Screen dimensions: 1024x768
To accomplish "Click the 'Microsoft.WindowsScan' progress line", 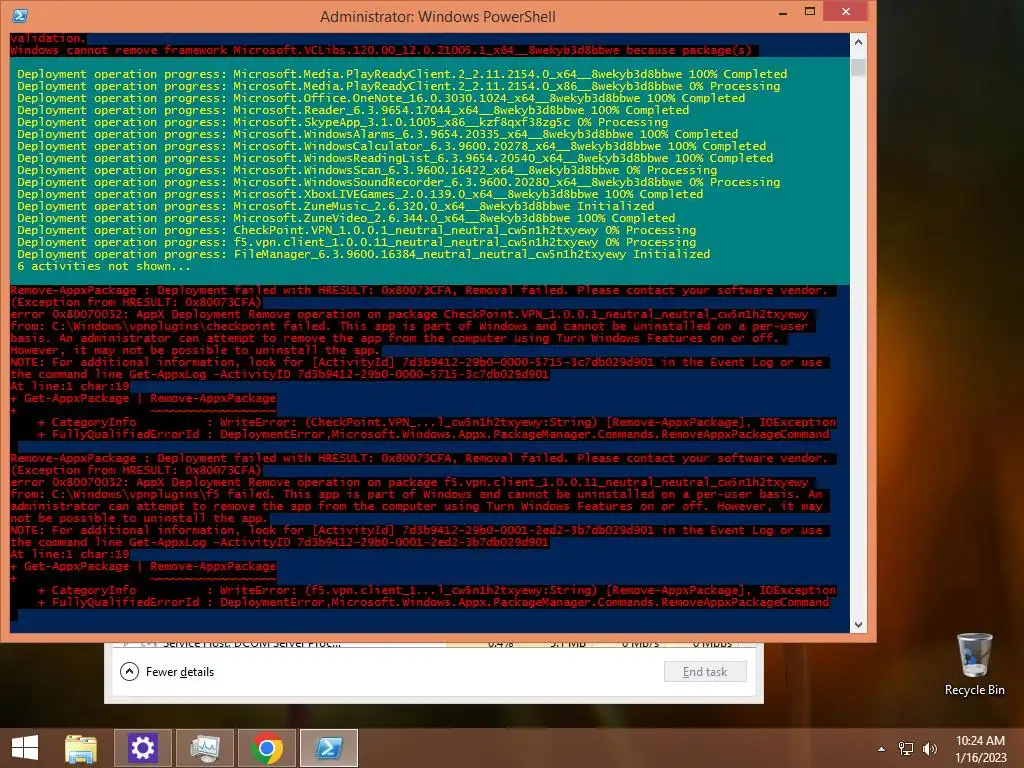I will click(366, 170).
